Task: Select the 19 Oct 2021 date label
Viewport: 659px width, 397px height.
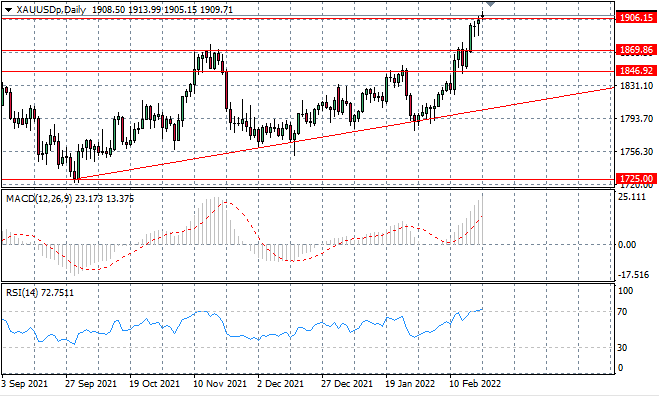Action: coord(155,384)
